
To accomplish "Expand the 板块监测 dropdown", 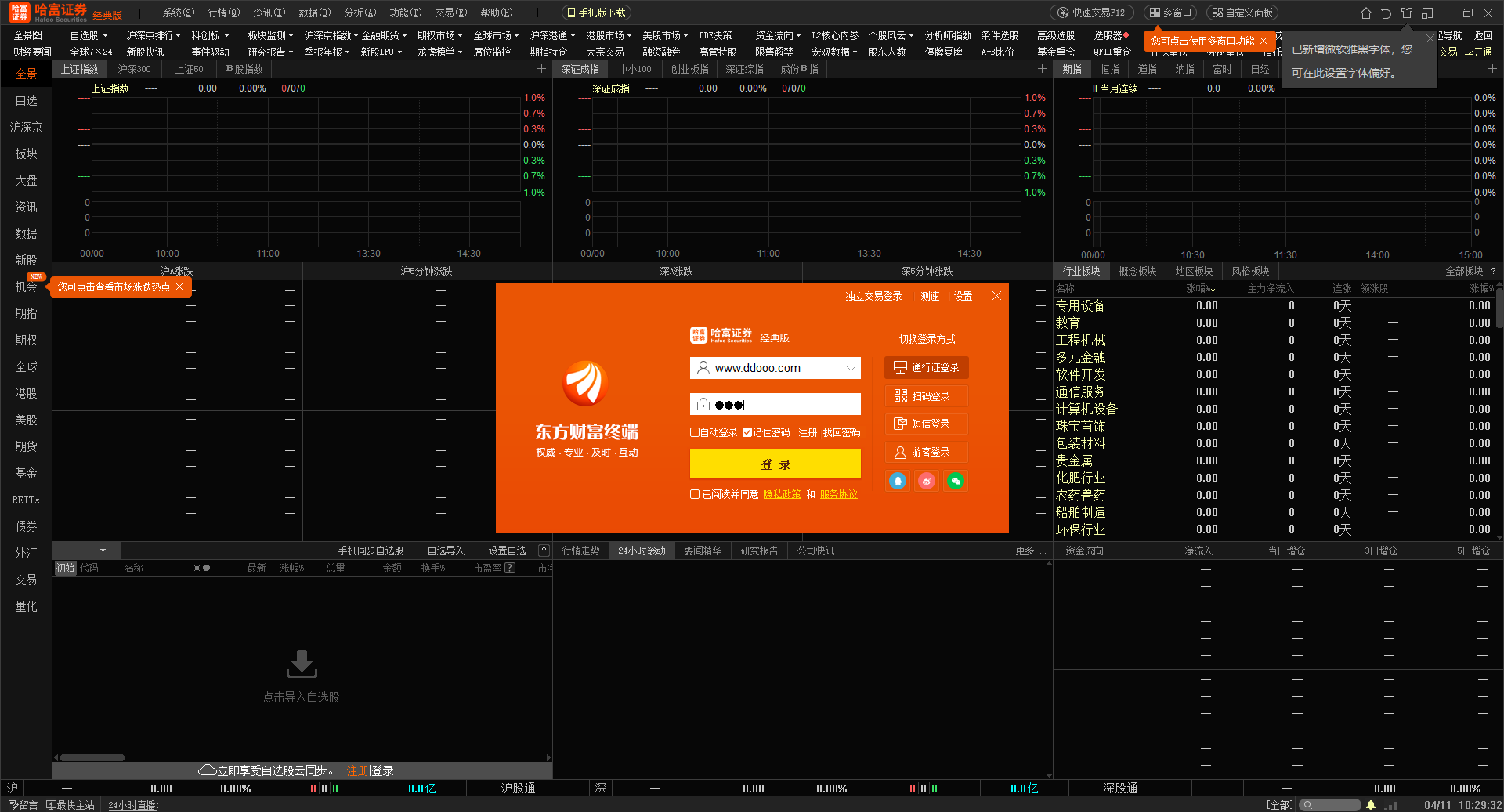I will pyautogui.click(x=291, y=36).
